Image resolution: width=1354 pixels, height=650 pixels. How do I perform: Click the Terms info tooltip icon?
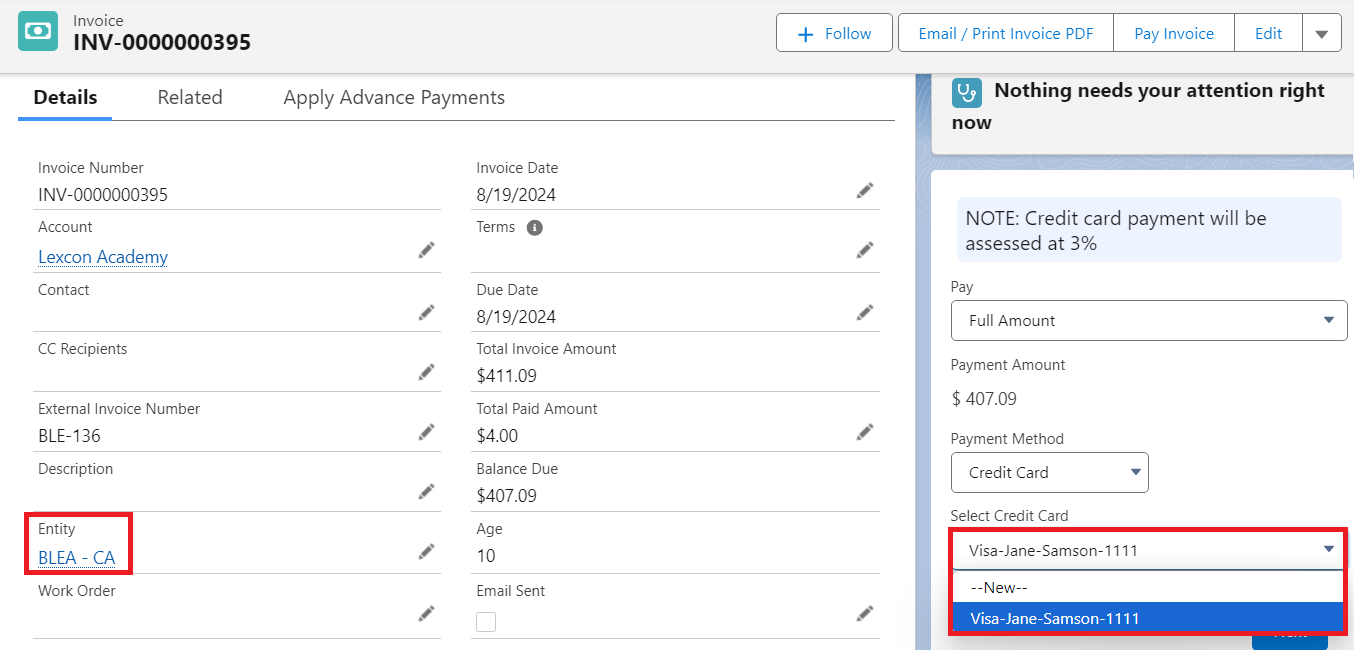click(535, 227)
